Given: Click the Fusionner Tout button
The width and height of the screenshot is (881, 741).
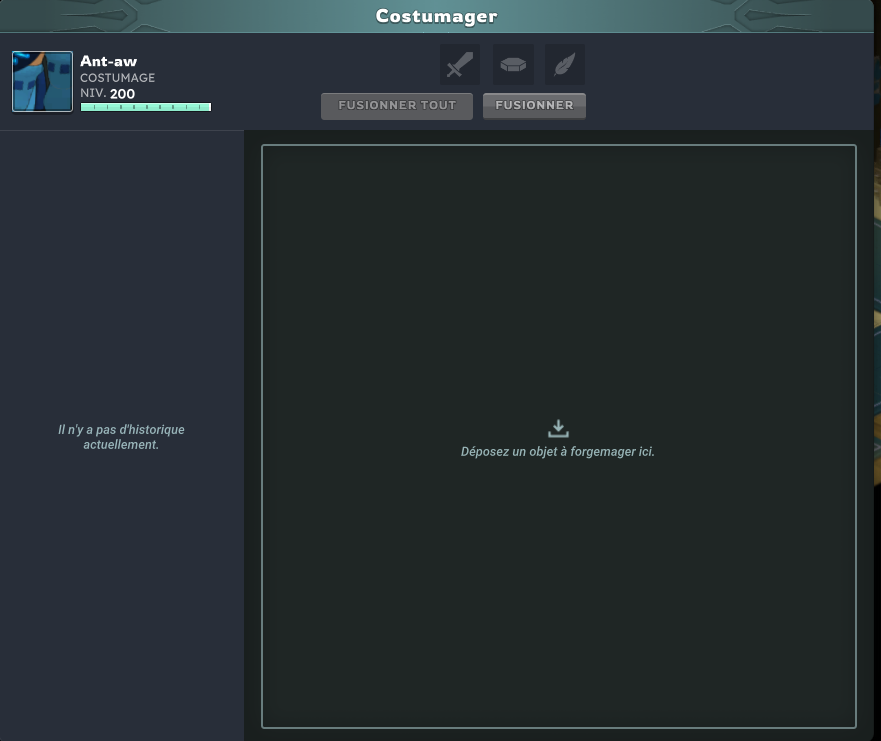Looking at the screenshot, I should tap(397, 106).
